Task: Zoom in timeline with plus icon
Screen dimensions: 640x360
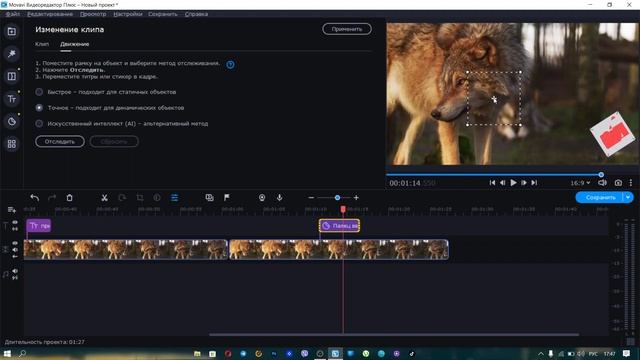Action: (x=356, y=198)
